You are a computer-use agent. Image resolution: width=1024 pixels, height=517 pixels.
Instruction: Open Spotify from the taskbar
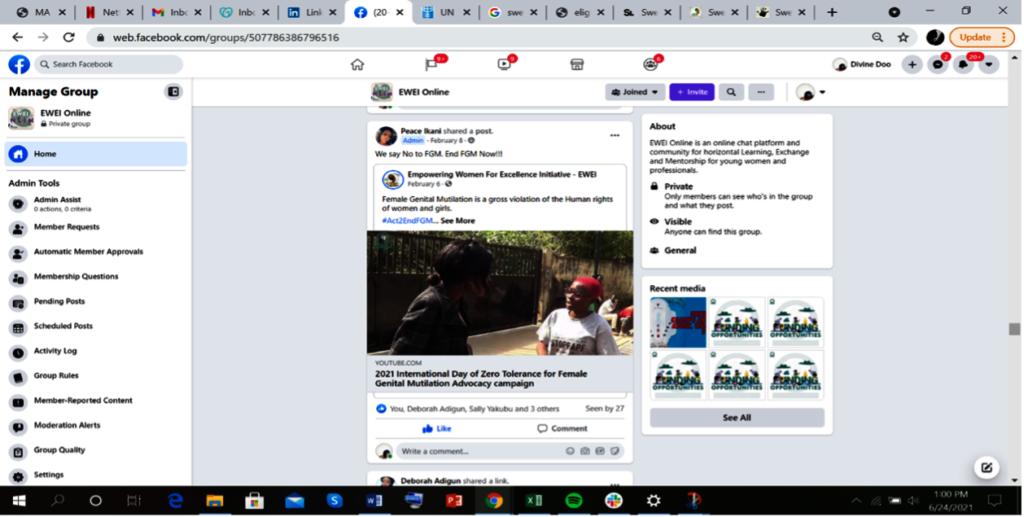click(574, 501)
